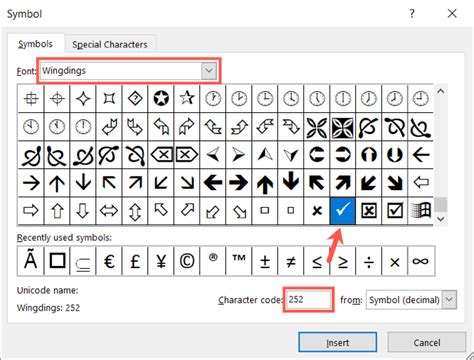Pick the multiplication sign from recent symbols
The height and width of the screenshot is (360, 474).
click(395, 261)
